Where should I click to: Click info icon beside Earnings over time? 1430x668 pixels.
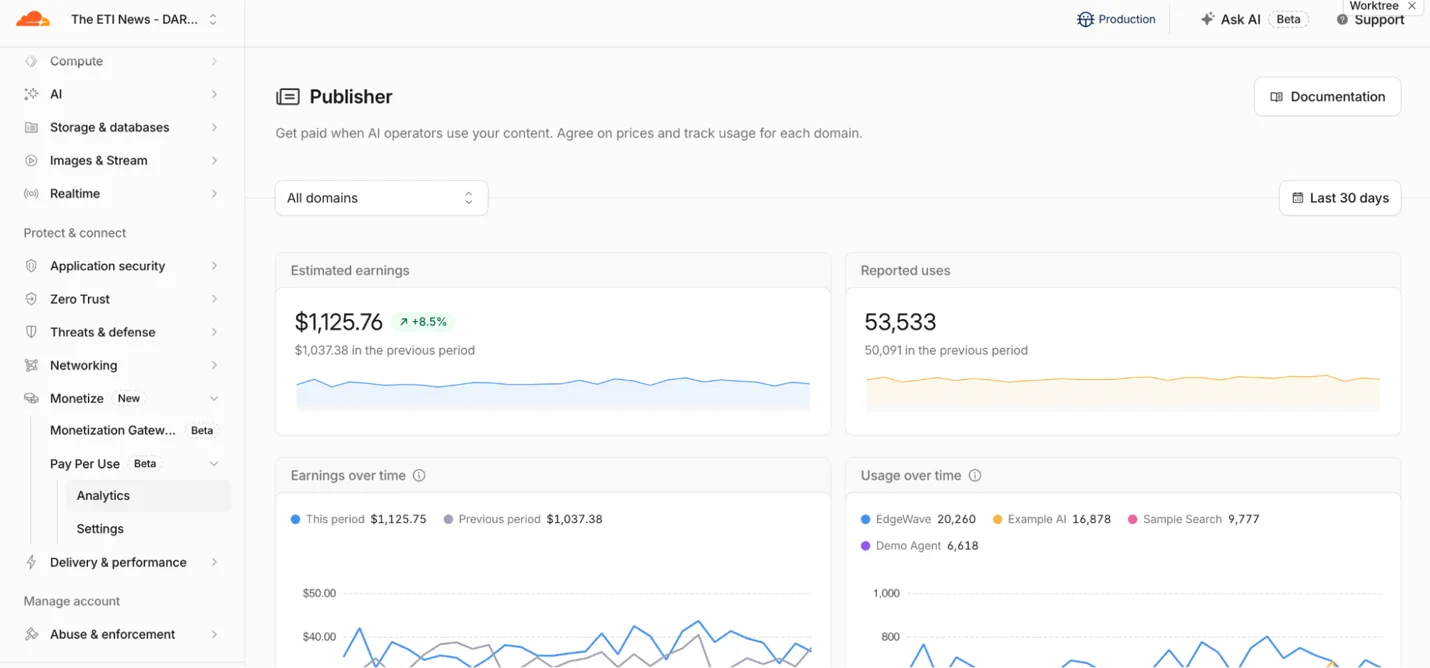(x=419, y=476)
